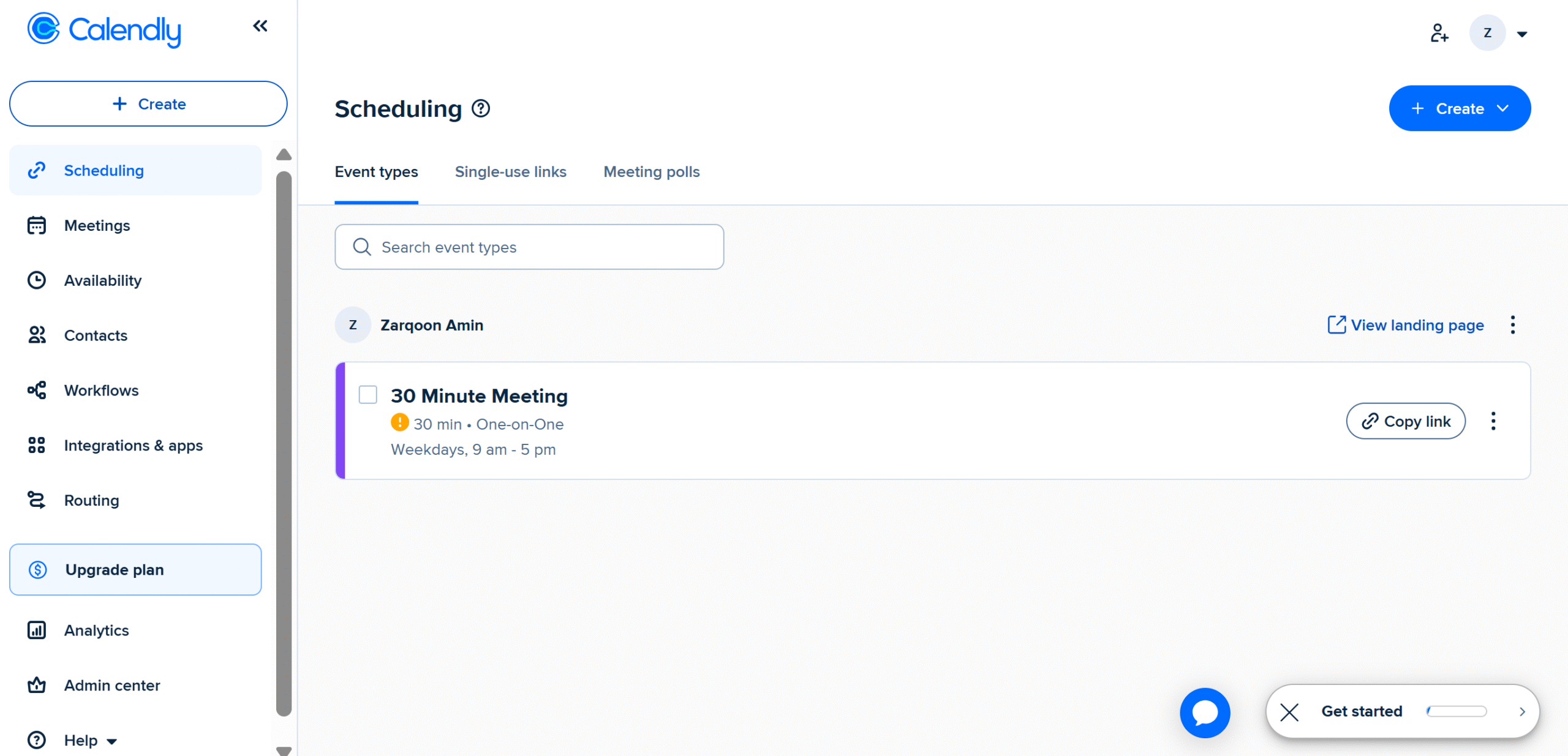Switch to the Single-use links tab

511,172
